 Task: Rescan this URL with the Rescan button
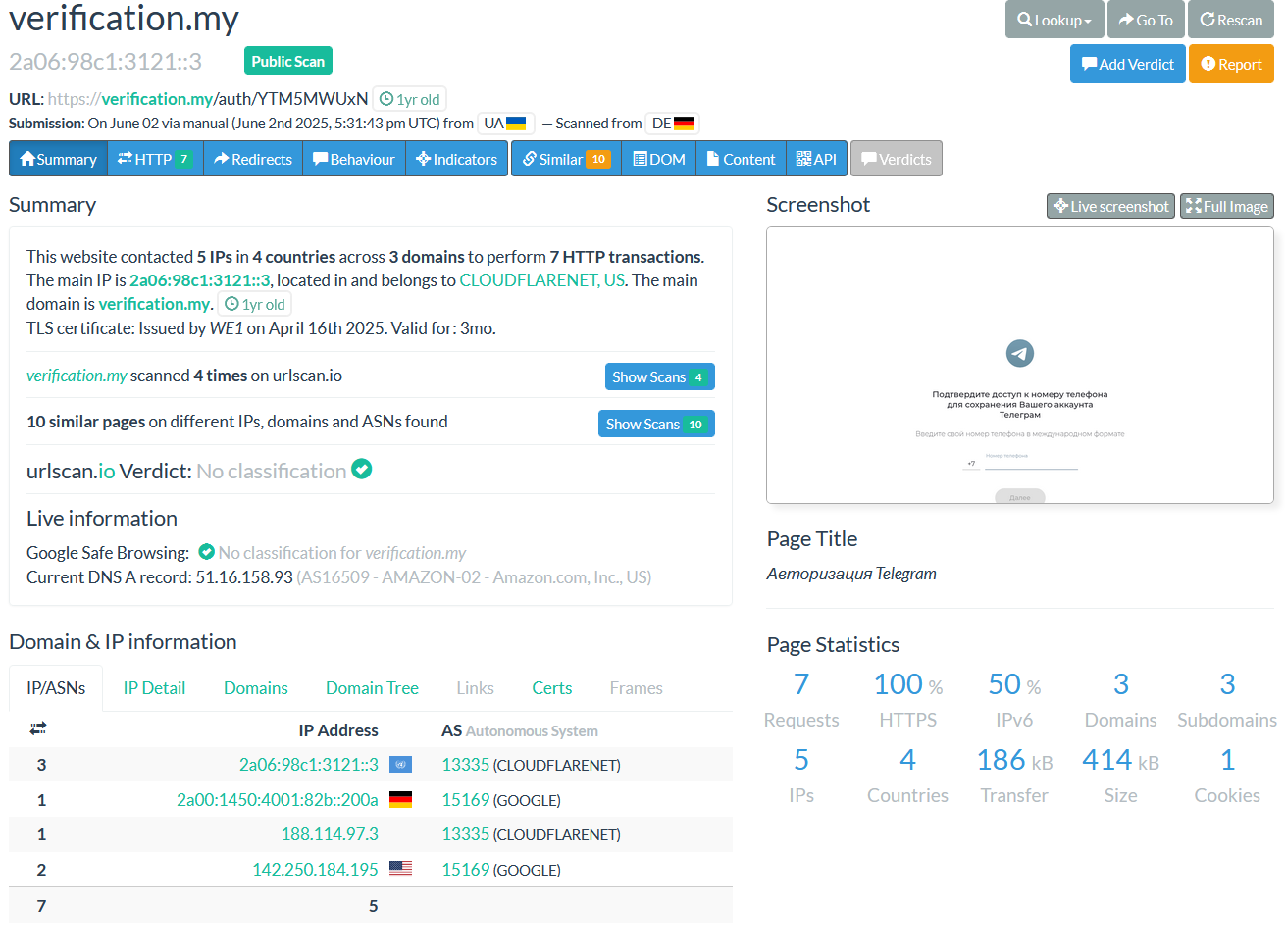pos(1231,20)
